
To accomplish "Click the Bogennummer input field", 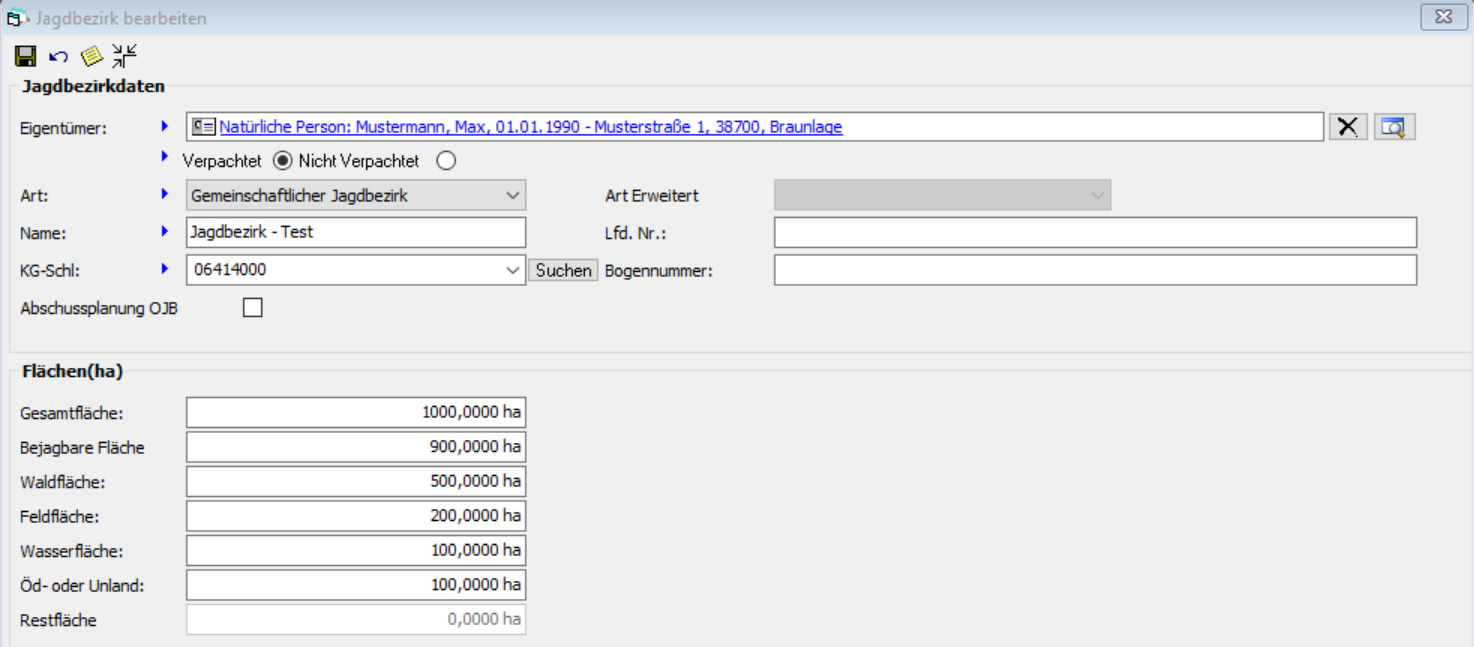I will (1094, 270).
